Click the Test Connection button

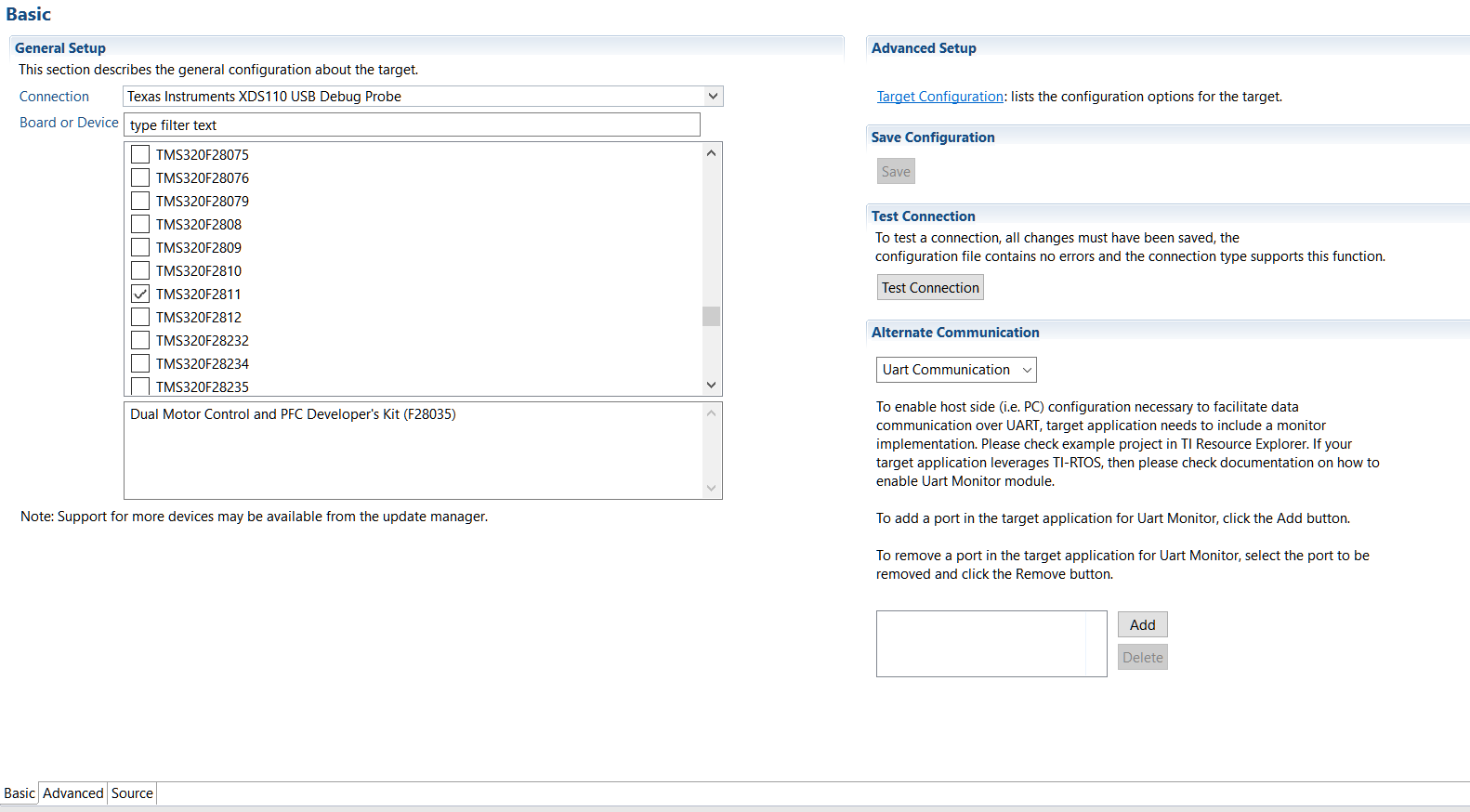pos(930,288)
